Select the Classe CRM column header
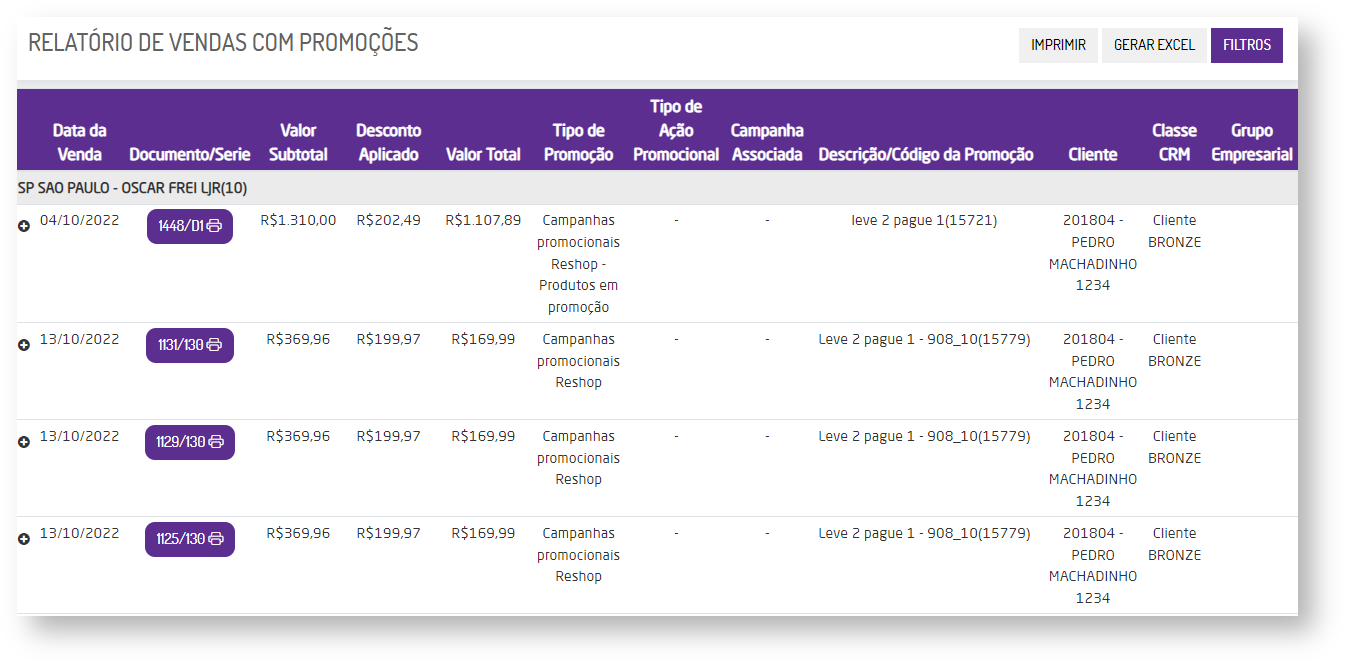This screenshot has width=1346, height=664. pos(1174,142)
